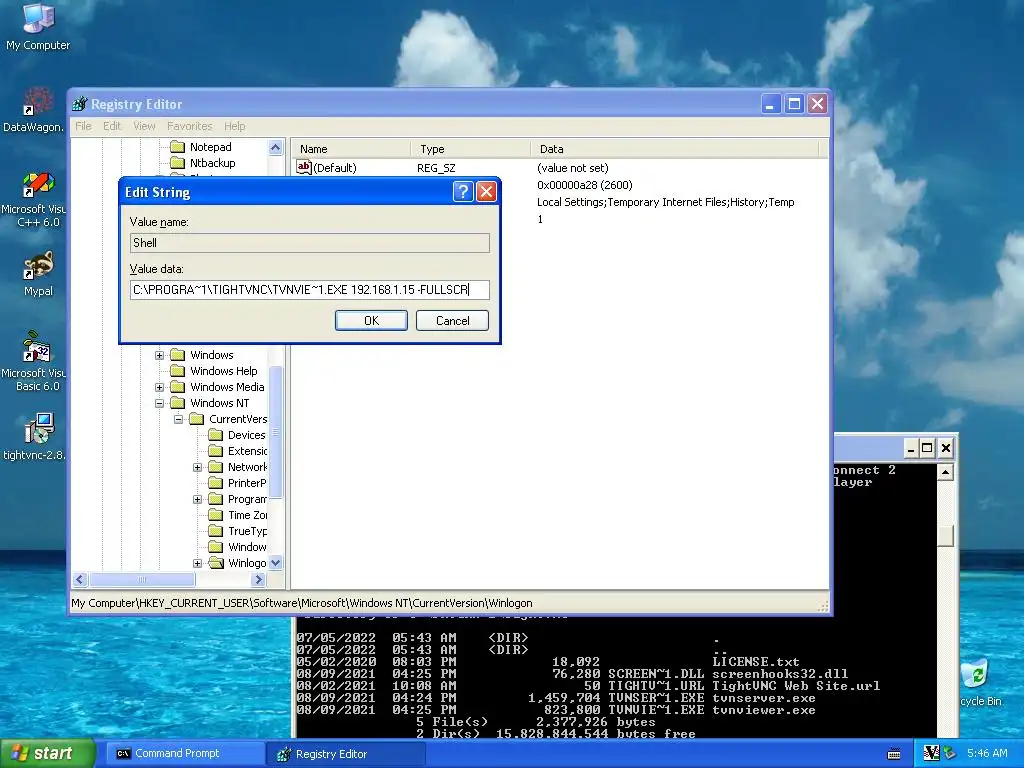Select the Devices folder in tree
1024x768 pixels.
pos(237,435)
